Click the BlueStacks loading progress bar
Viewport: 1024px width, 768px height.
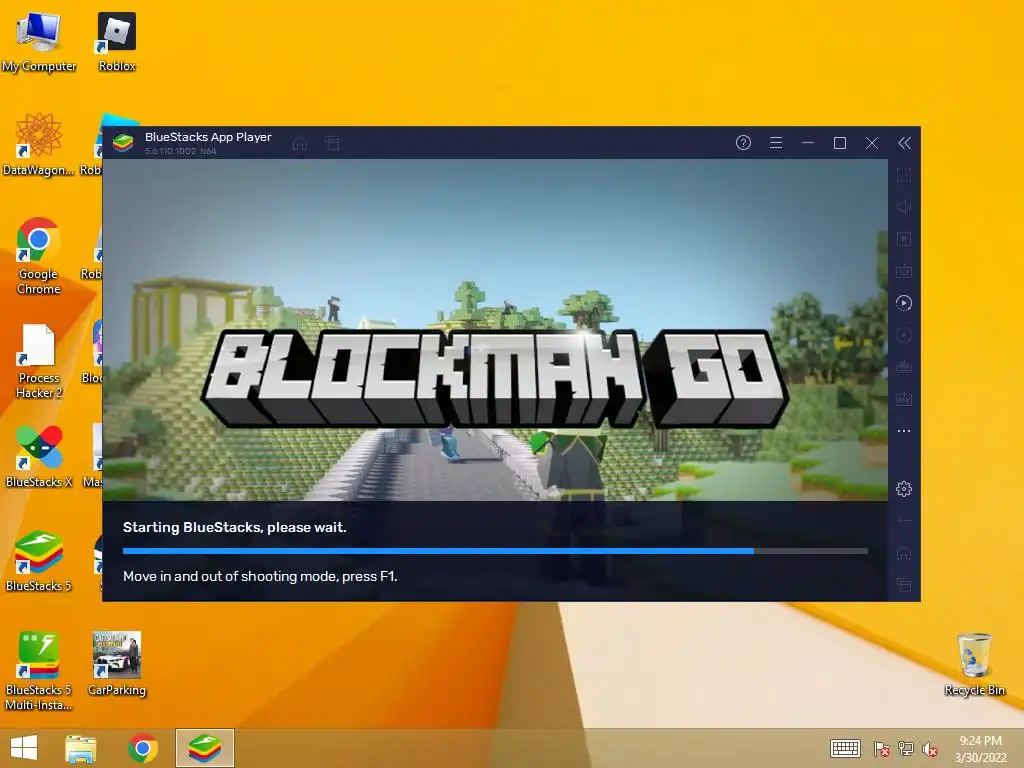click(495, 551)
